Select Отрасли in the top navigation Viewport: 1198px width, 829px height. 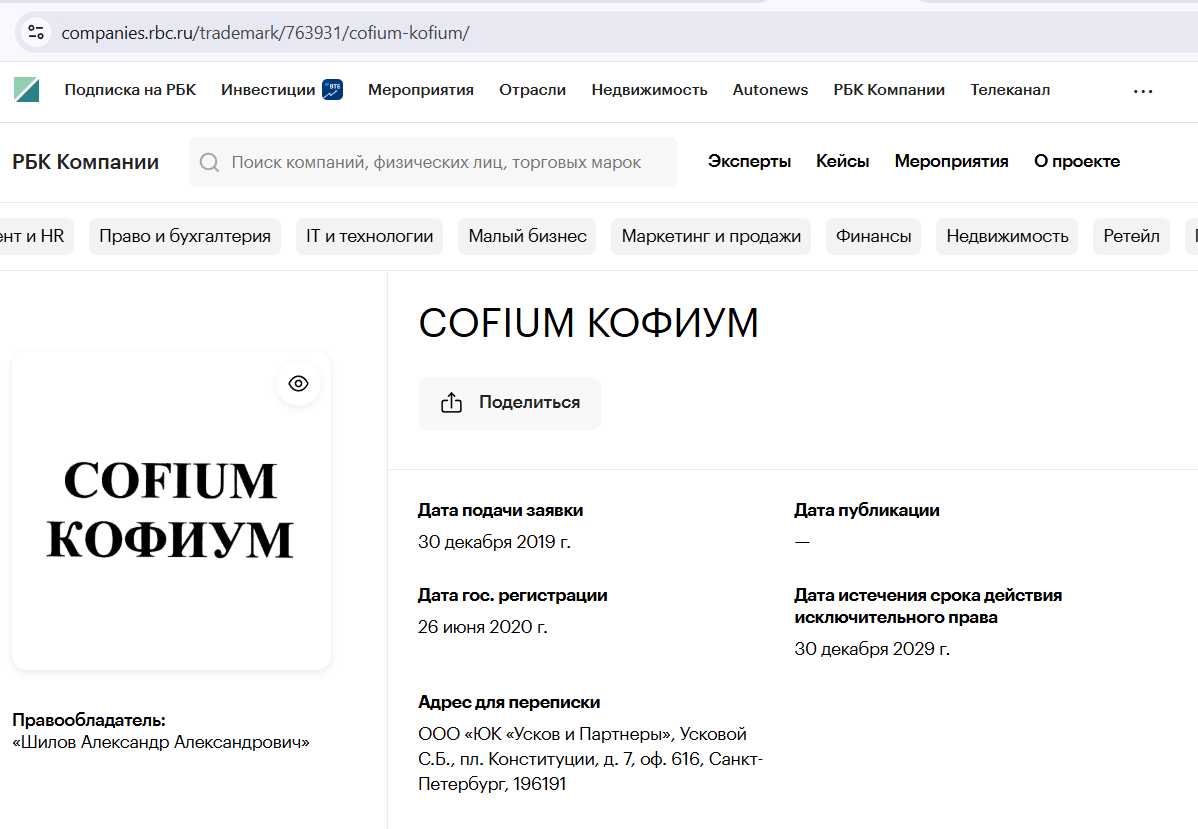tap(532, 89)
